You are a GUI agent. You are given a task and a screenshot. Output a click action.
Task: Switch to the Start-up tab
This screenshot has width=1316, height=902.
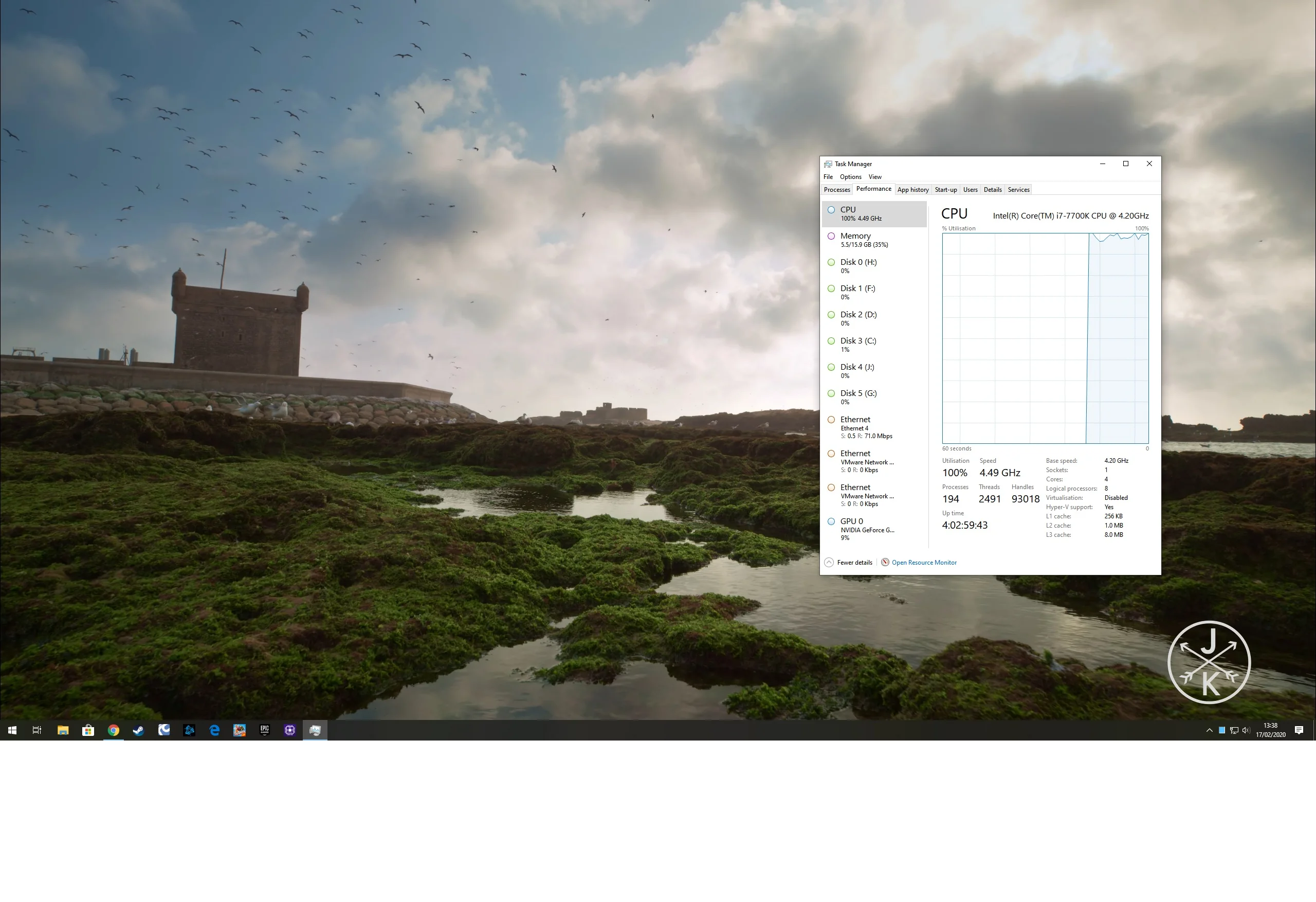click(946, 190)
